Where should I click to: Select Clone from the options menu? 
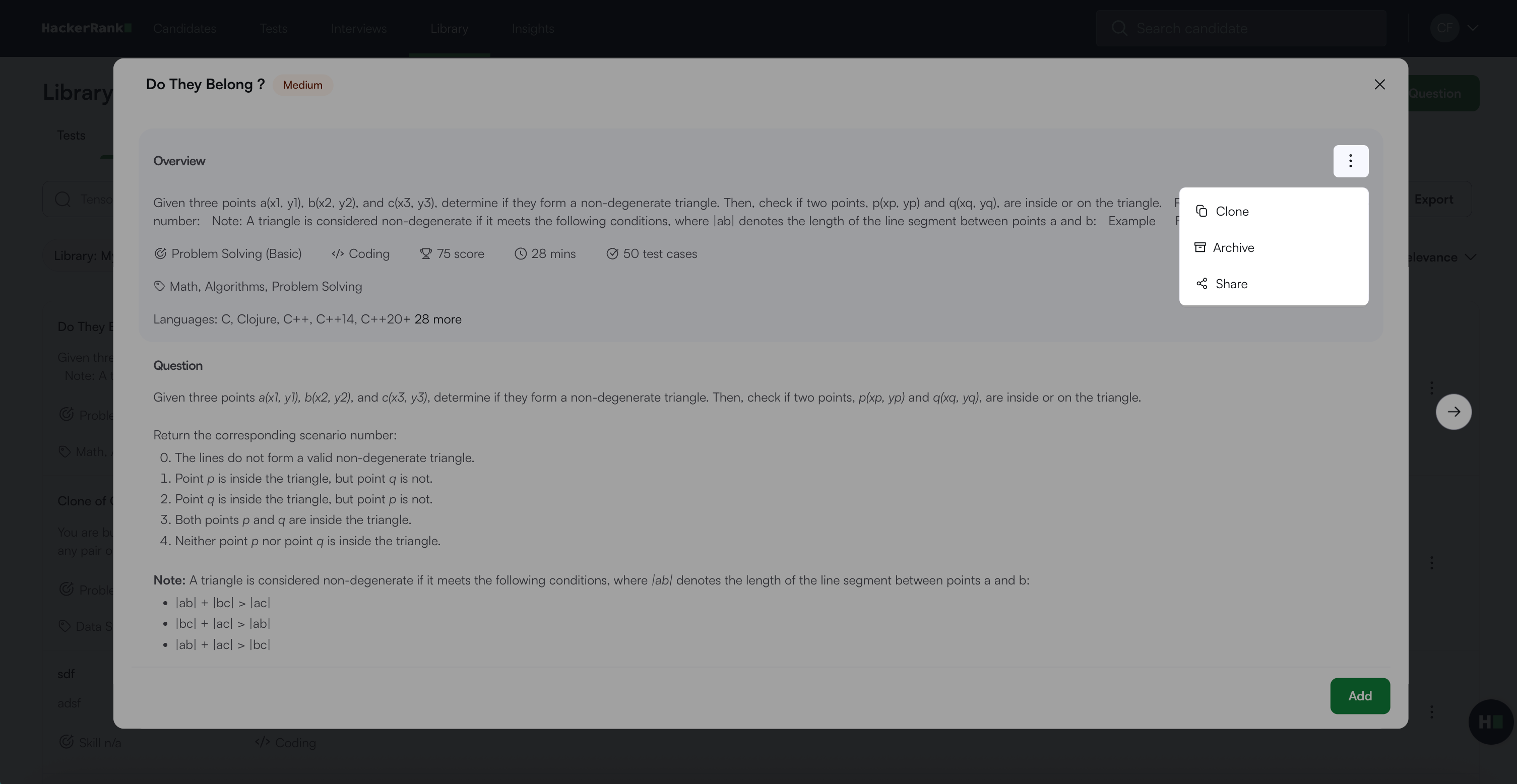coord(1231,211)
